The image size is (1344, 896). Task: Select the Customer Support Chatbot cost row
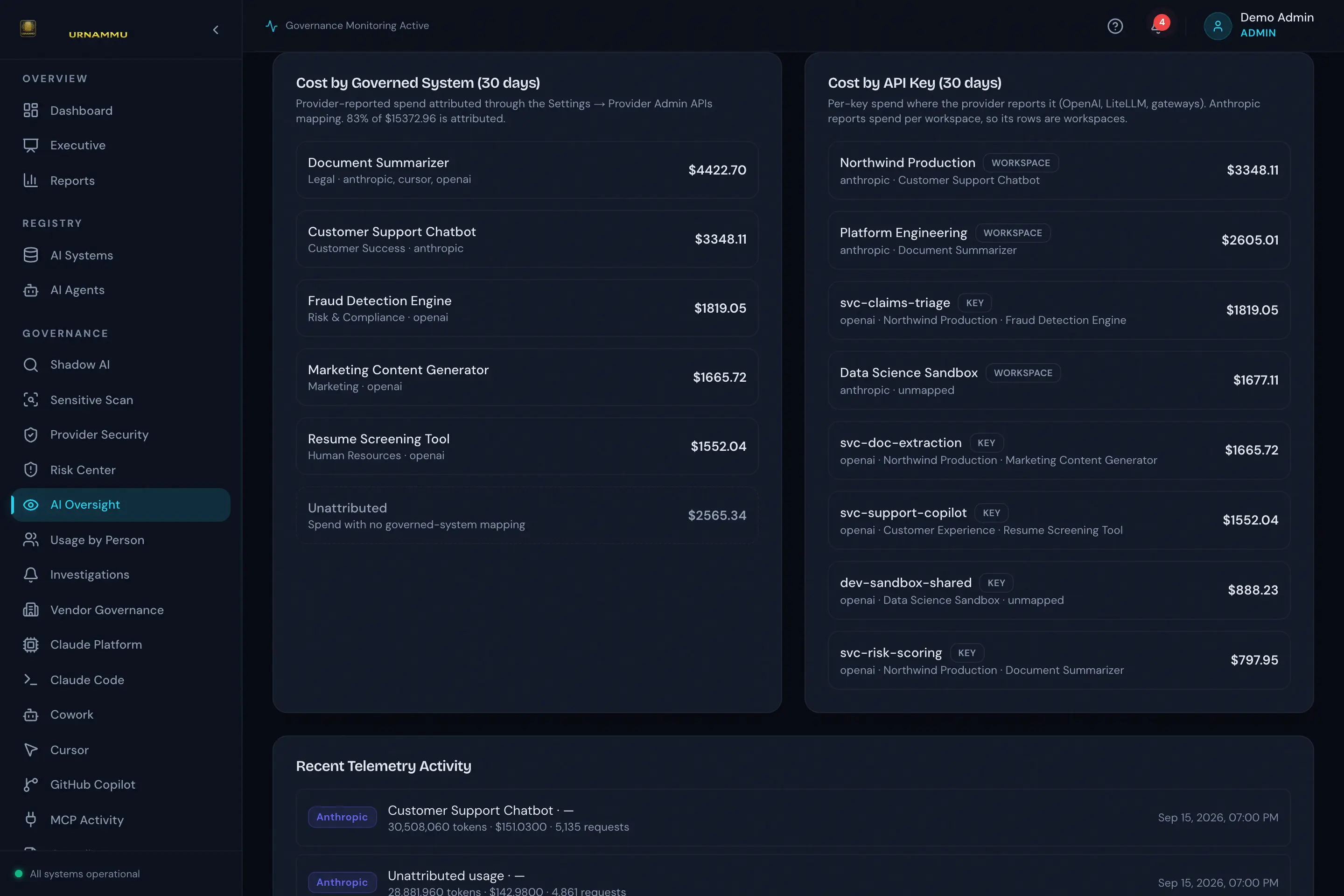527,239
